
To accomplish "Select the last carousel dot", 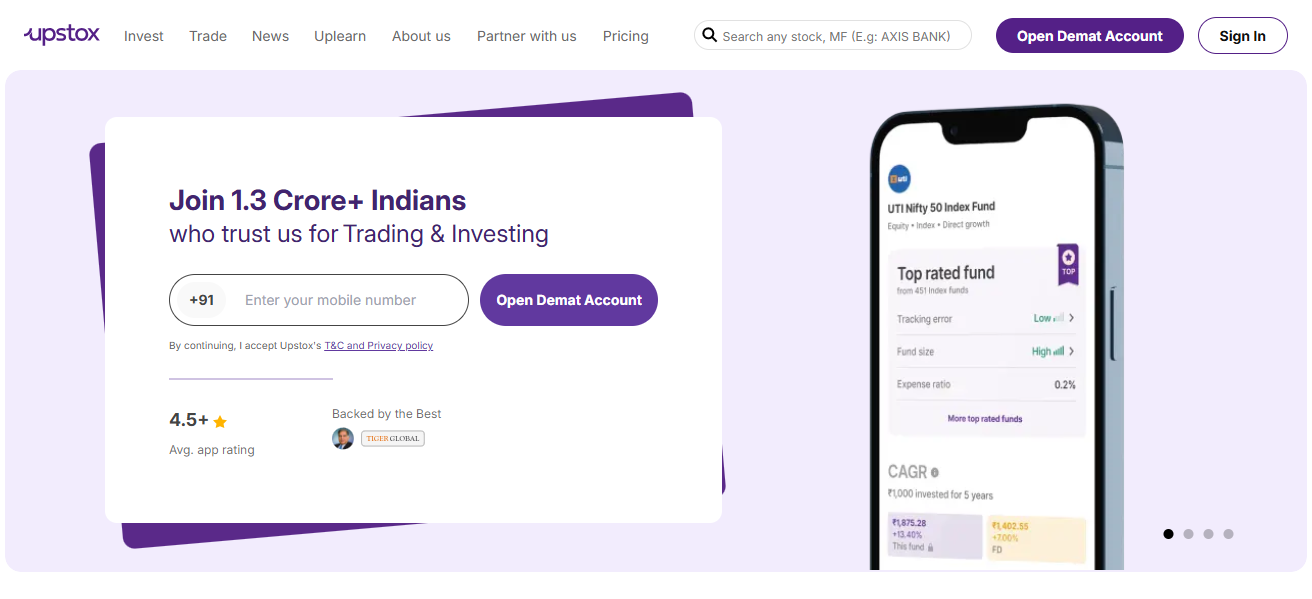I will coord(1228,534).
